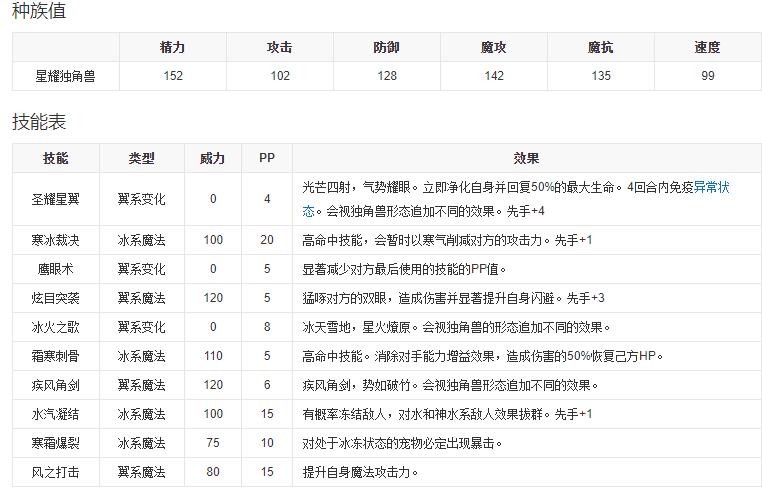This screenshot has height=497, width=762.
Task: Click the 精力 column header
Action: [x=172, y=47]
